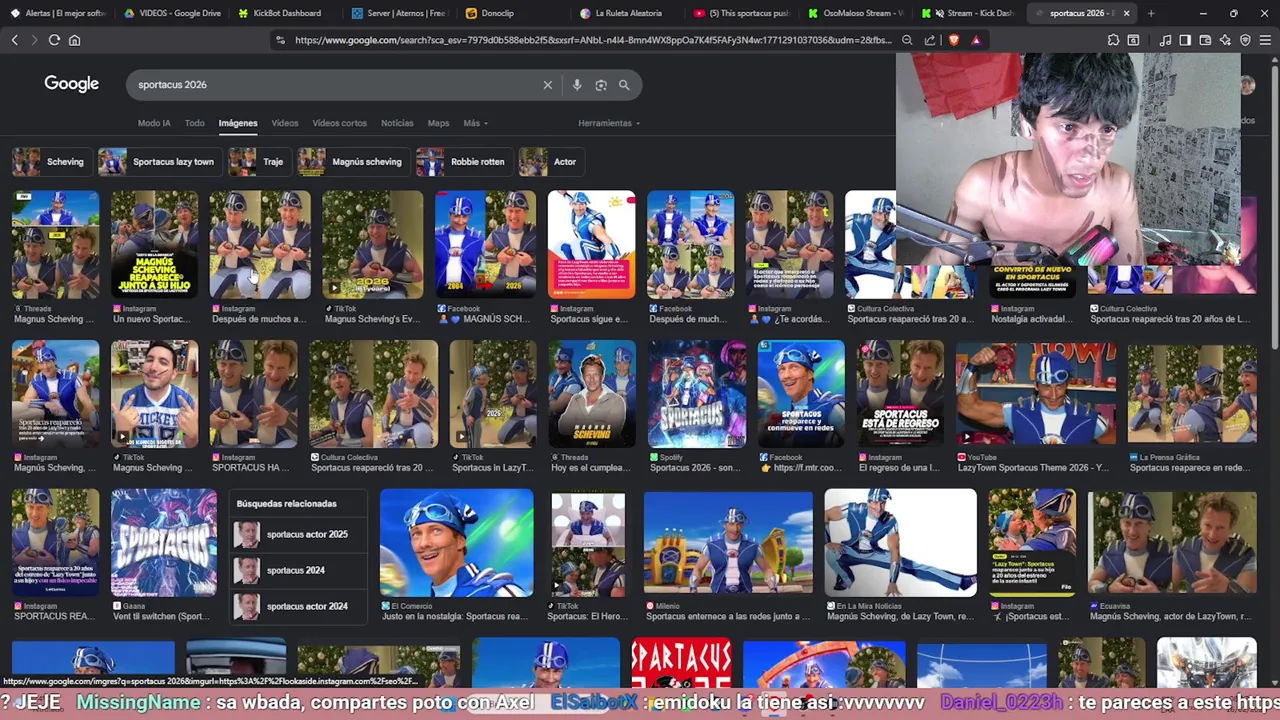
Task: Submit search with magnifying glass icon
Action: 624,85
